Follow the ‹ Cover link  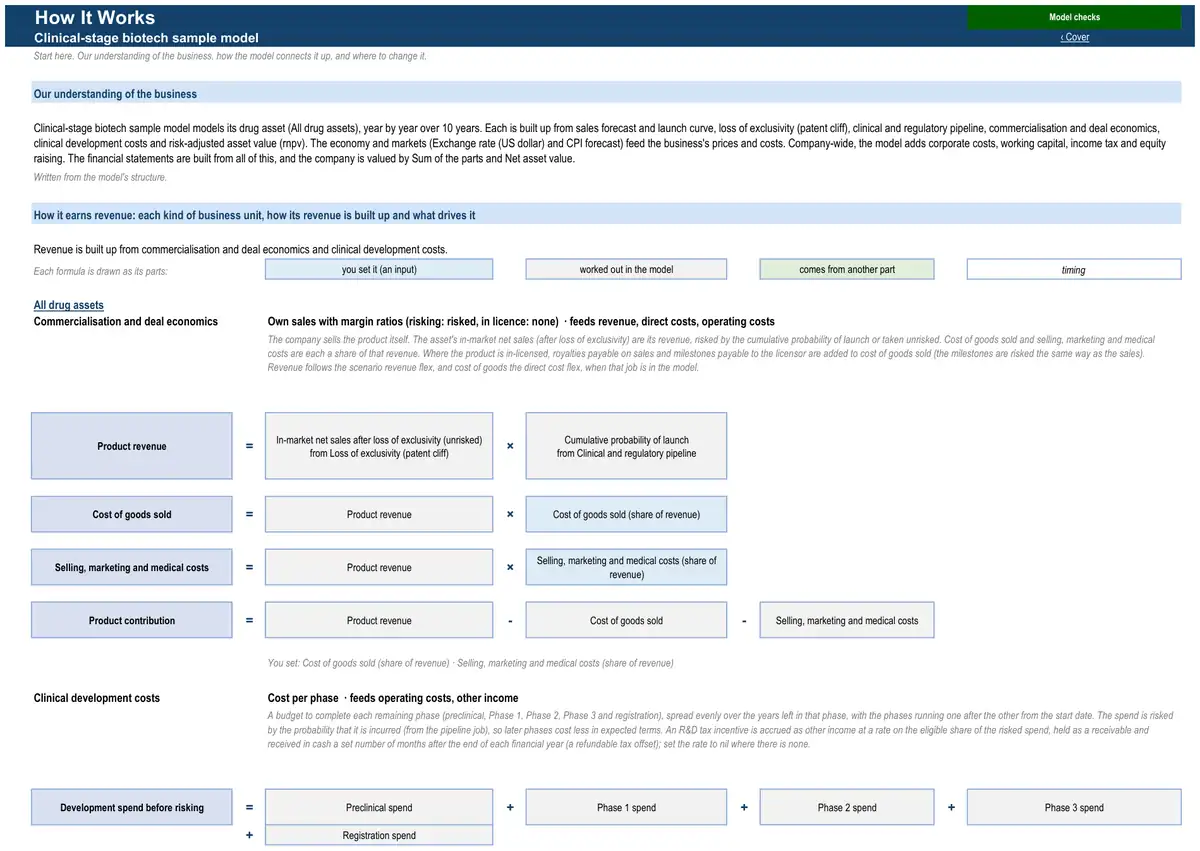pos(1075,37)
